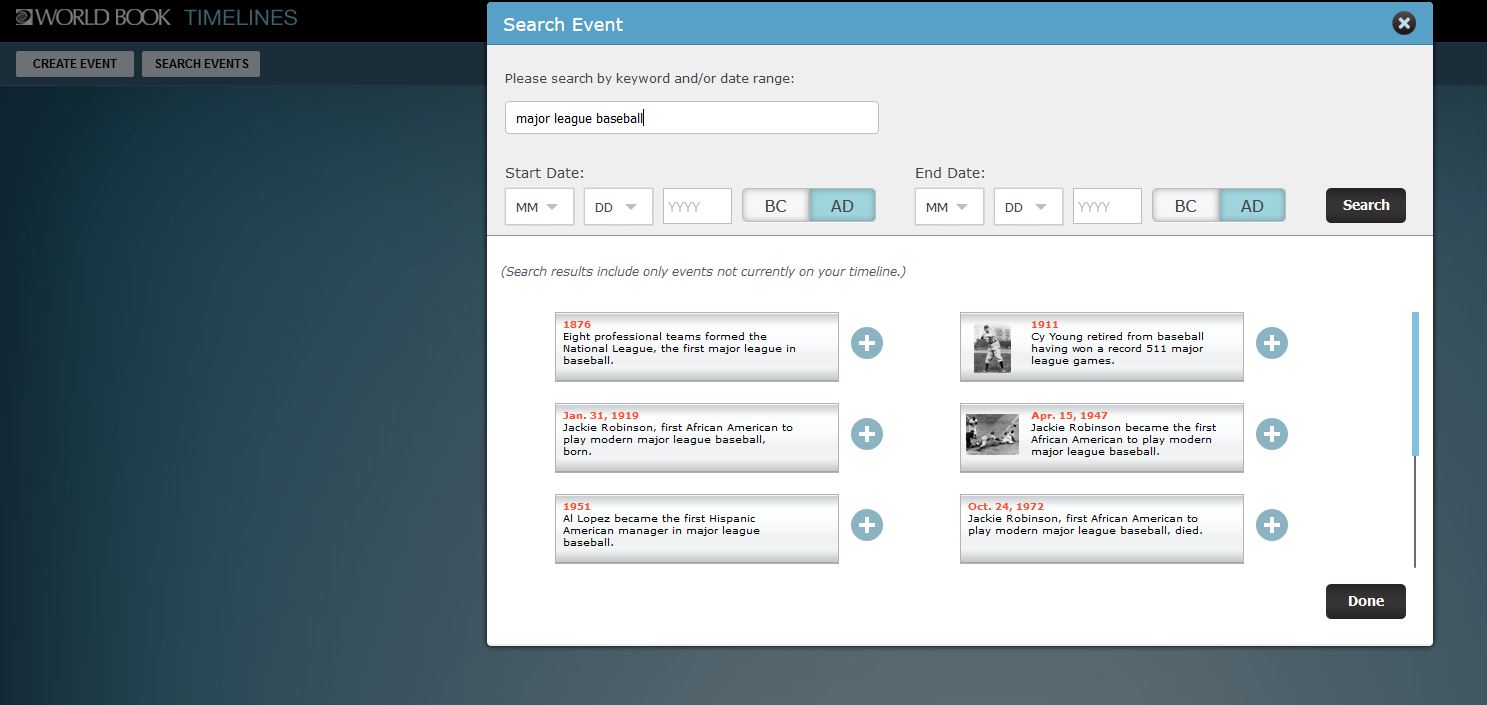Select BC for the Start Date
This screenshot has width=1487, height=705.
click(x=776, y=206)
